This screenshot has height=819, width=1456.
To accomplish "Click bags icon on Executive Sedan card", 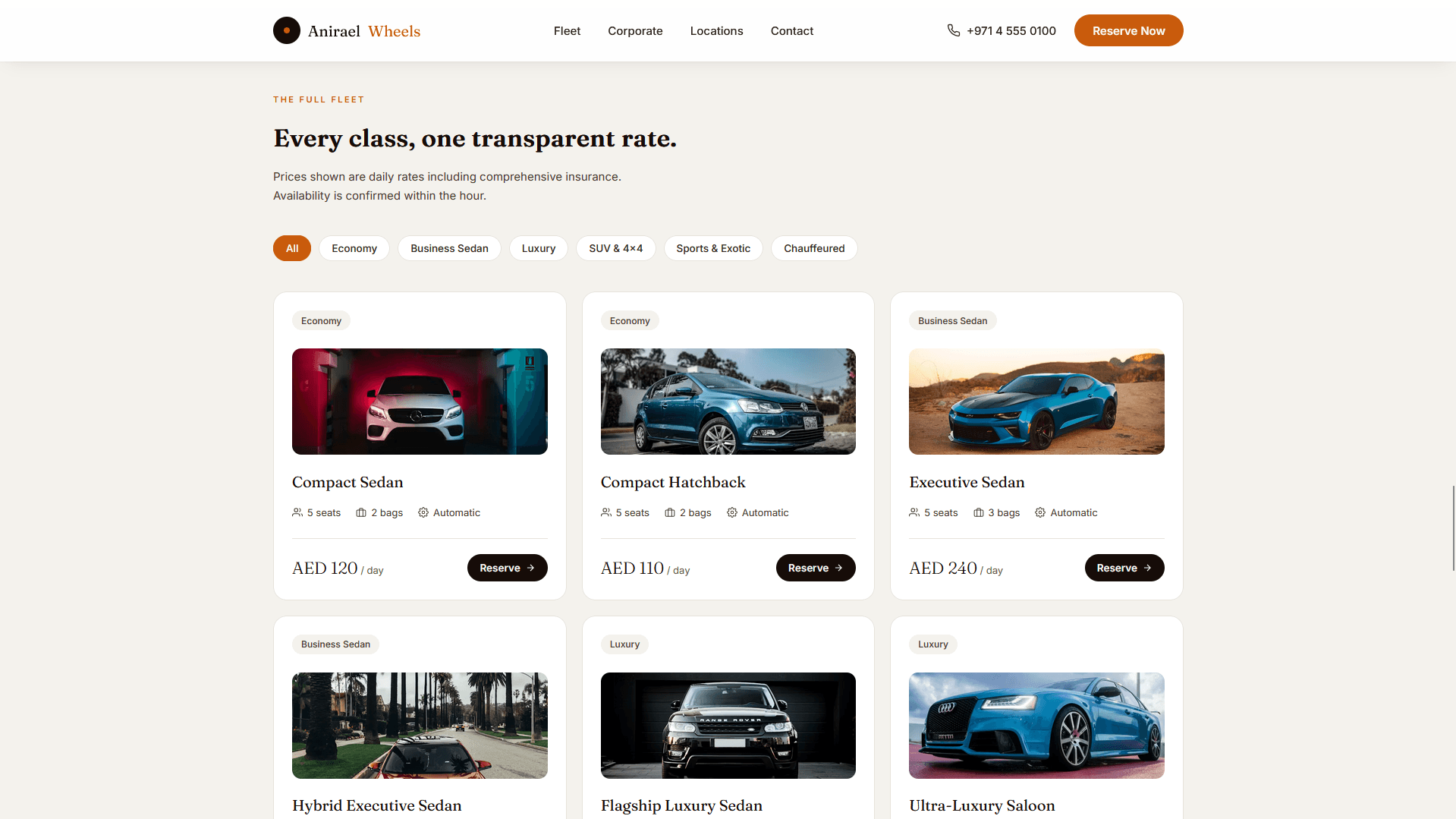I will [979, 512].
